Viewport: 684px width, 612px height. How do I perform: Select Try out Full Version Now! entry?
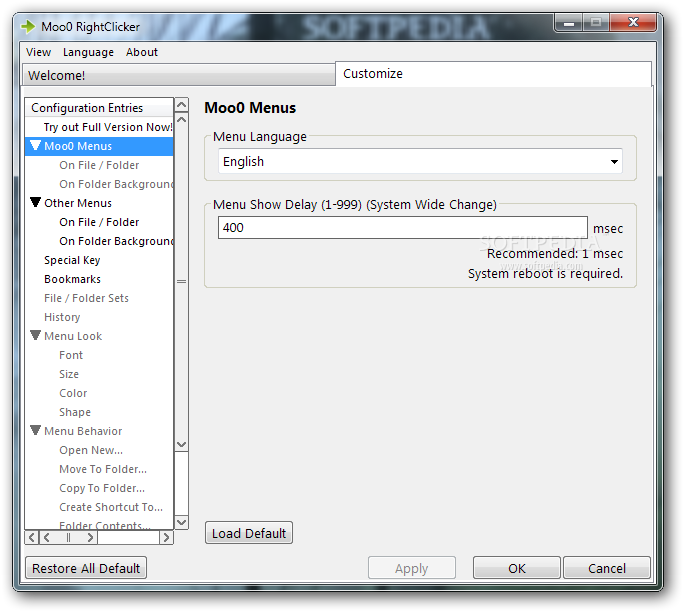tap(108, 127)
